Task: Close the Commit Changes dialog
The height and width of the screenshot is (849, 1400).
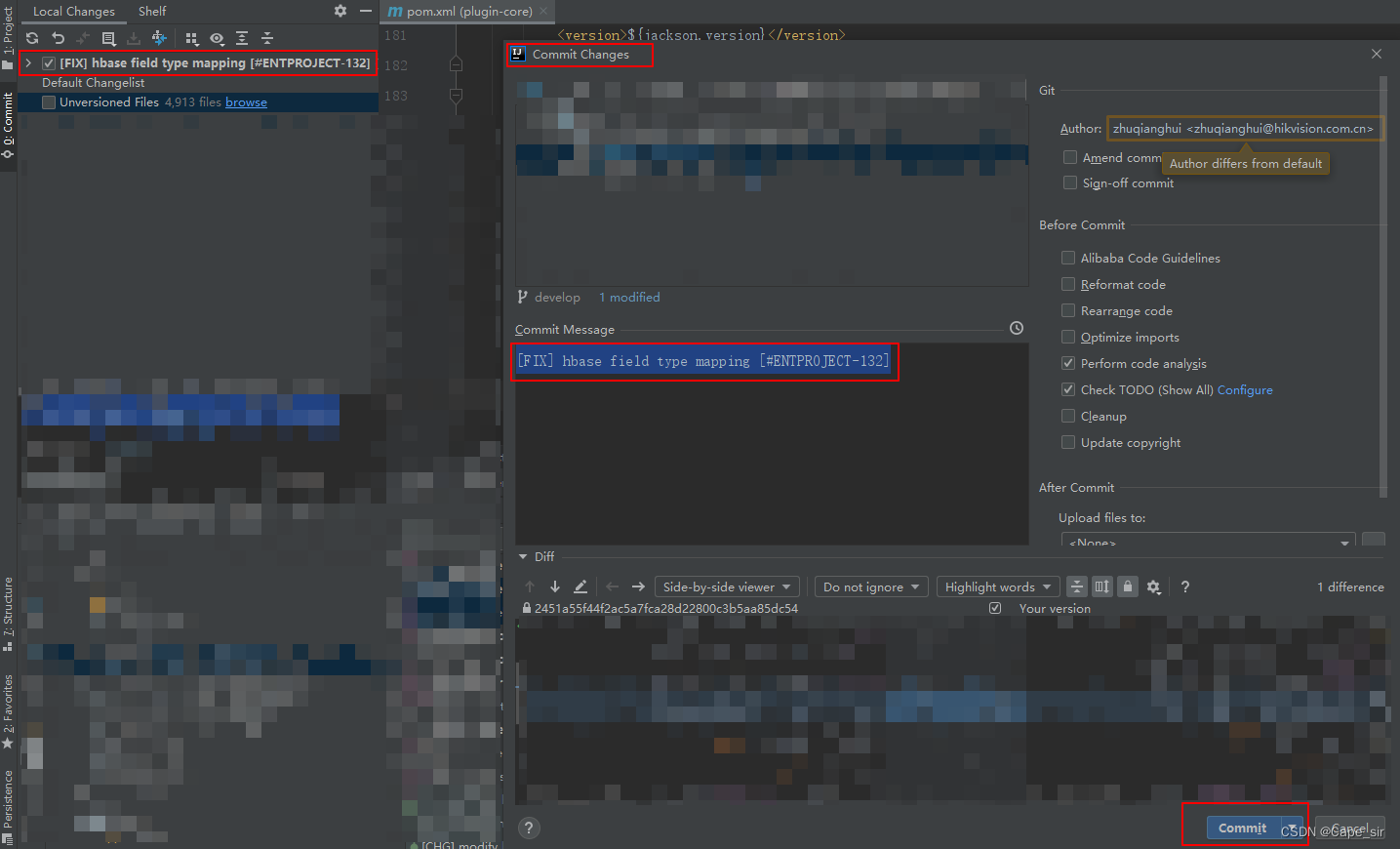Action: click(x=1377, y=54)
